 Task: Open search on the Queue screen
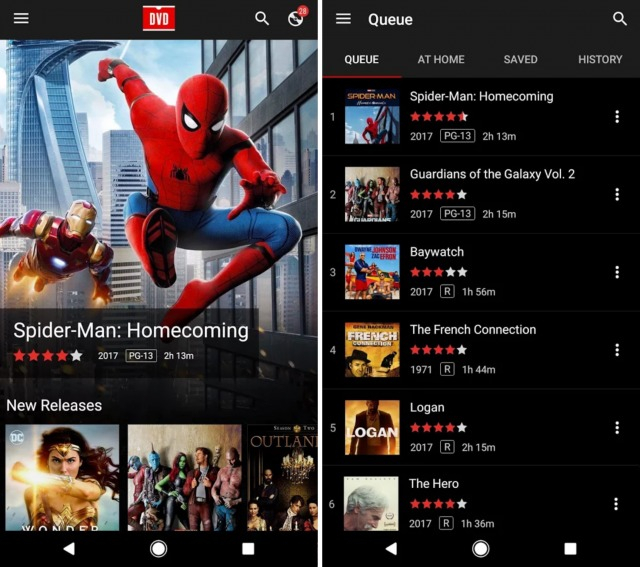[x=620, y=18]
